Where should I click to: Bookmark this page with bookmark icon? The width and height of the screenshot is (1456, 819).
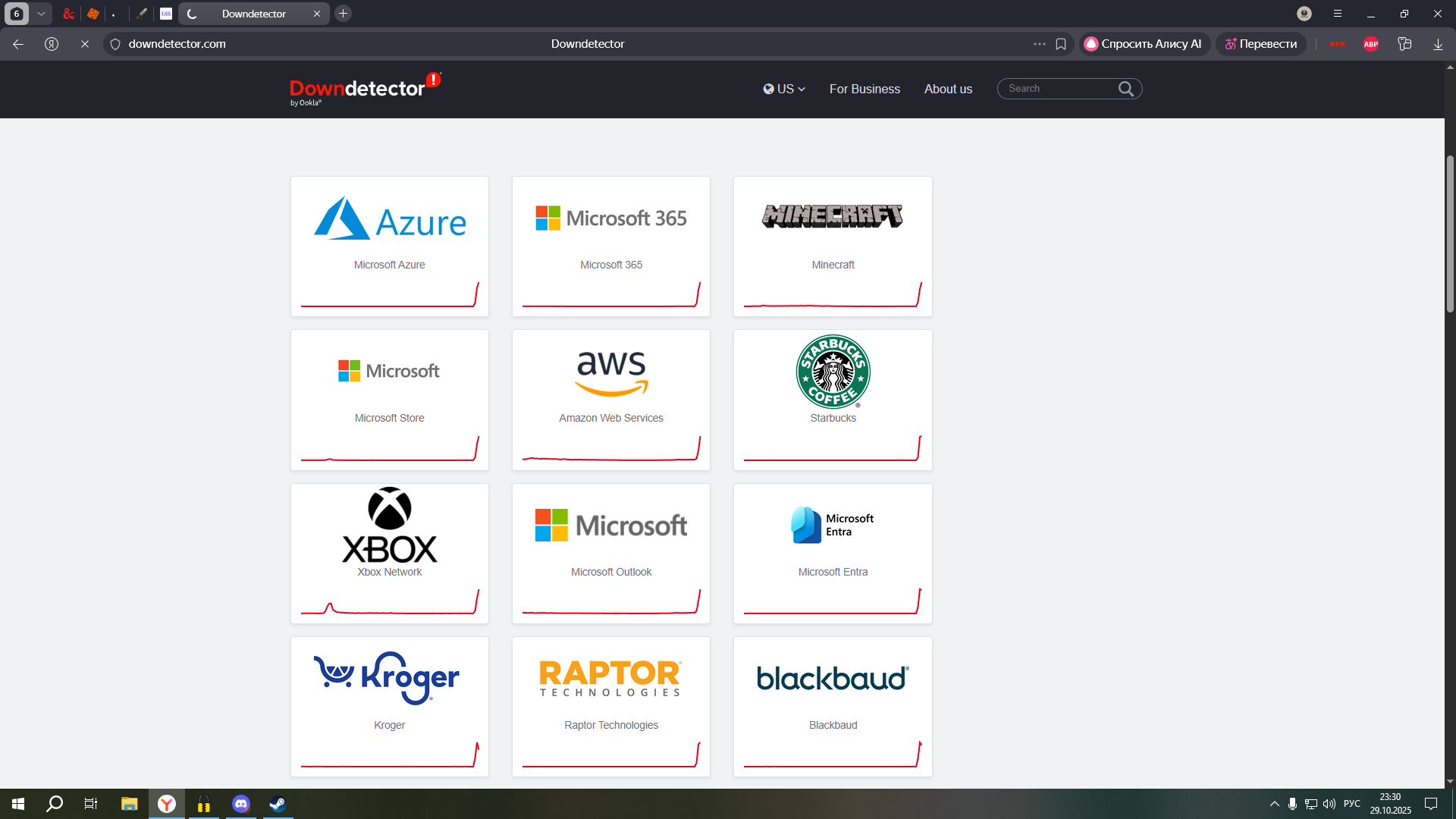(x=1061, y=44)
